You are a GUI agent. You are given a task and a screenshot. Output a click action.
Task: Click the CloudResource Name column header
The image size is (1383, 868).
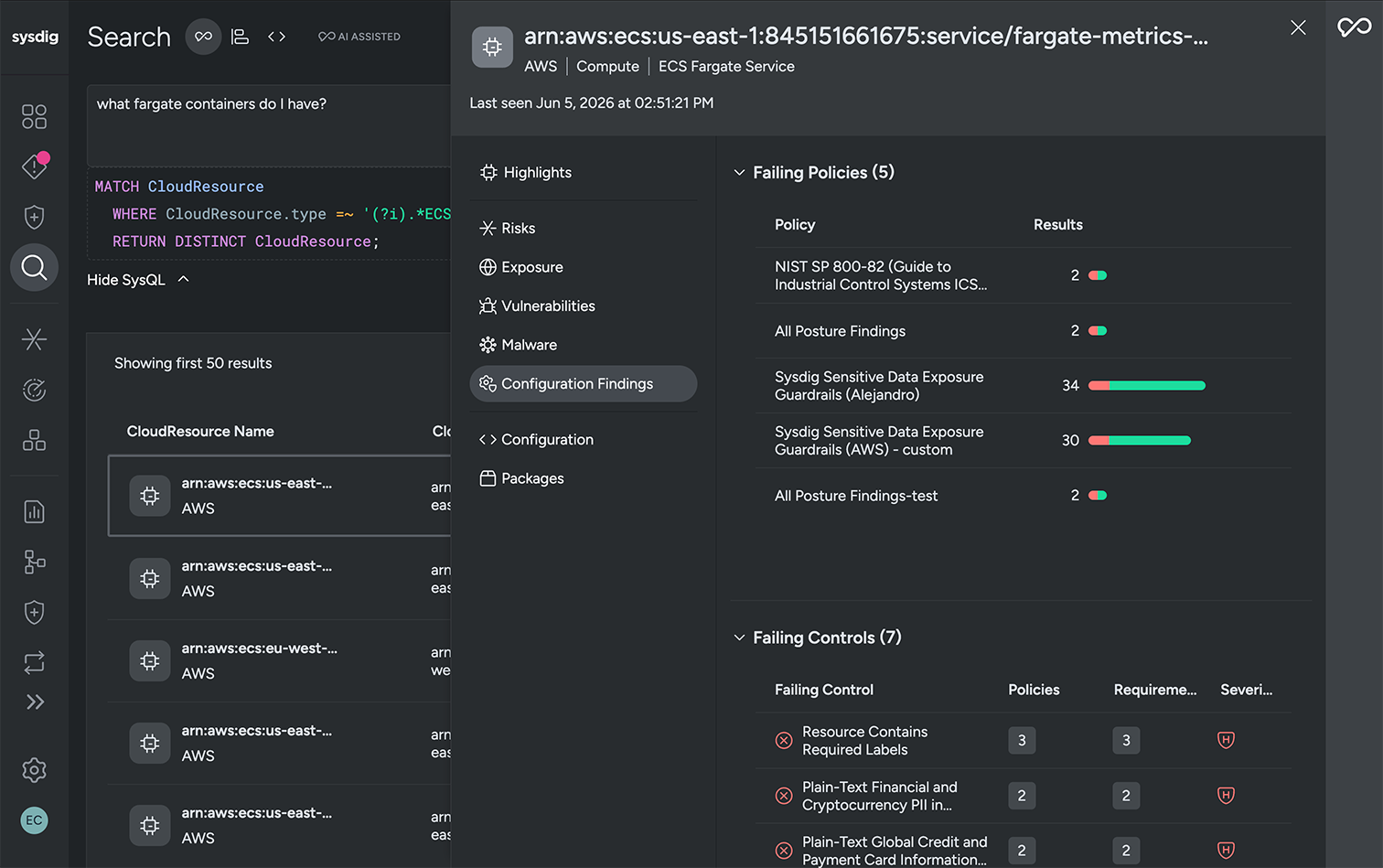pos(200,431)
